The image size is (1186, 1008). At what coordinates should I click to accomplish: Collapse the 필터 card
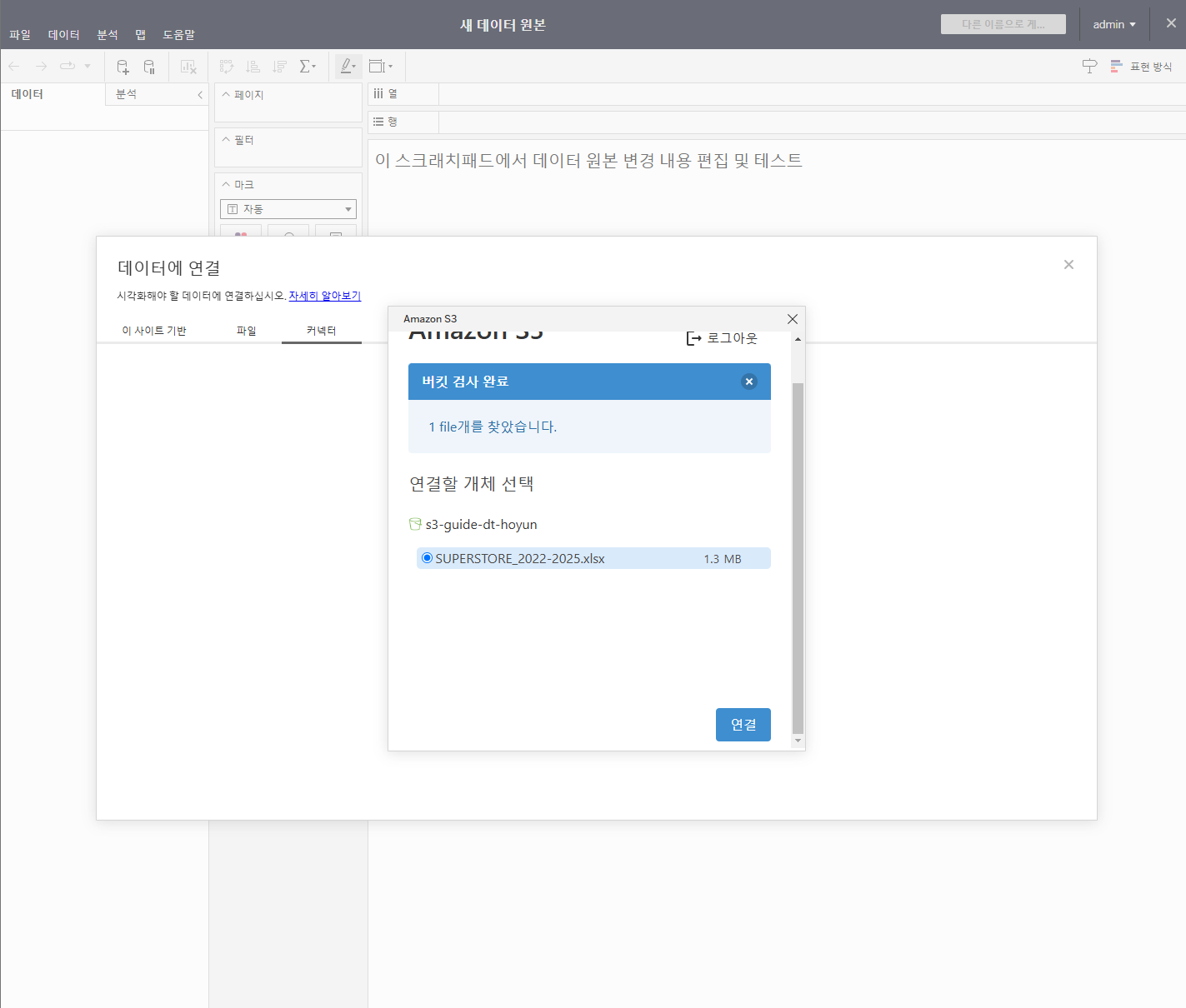point(226,139)
